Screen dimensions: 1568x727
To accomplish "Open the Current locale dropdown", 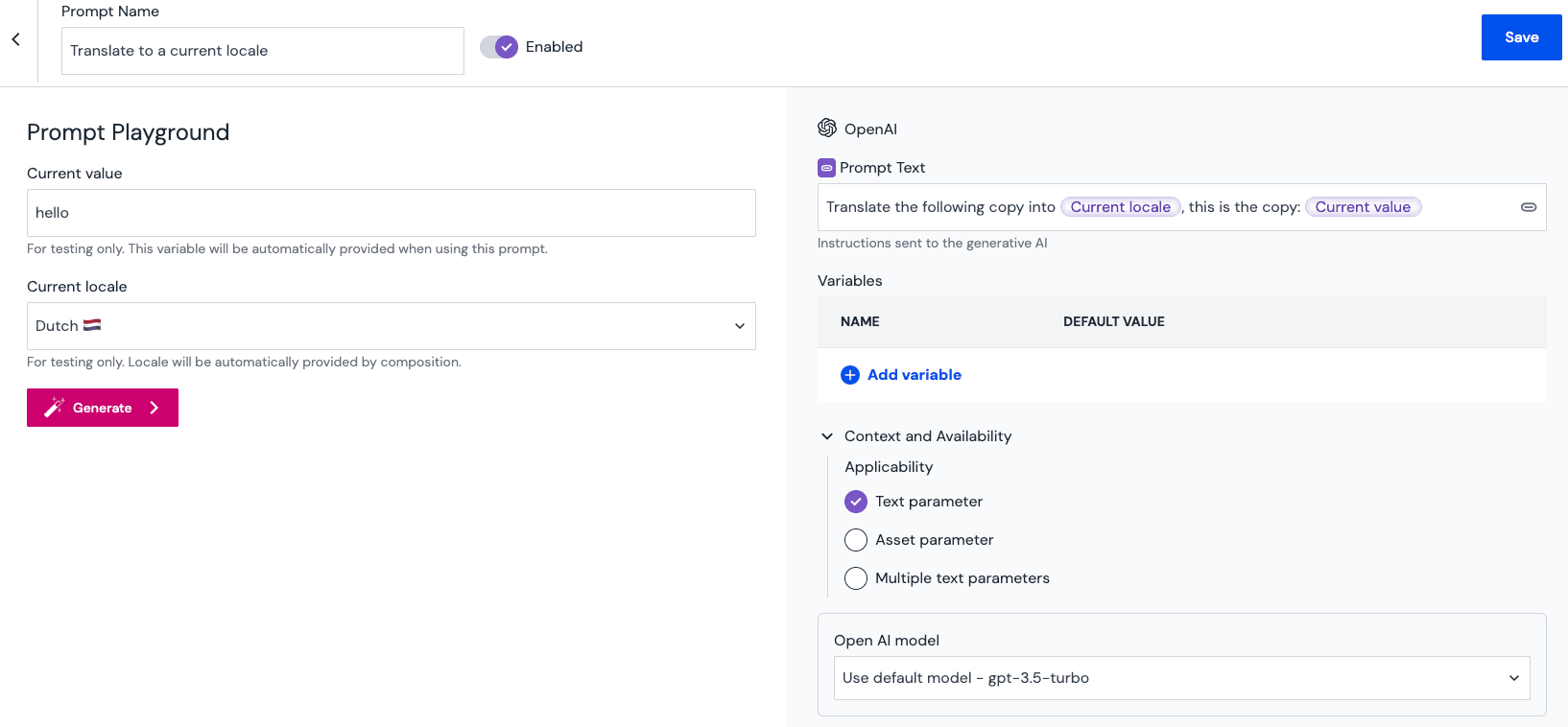I will 391,326.
